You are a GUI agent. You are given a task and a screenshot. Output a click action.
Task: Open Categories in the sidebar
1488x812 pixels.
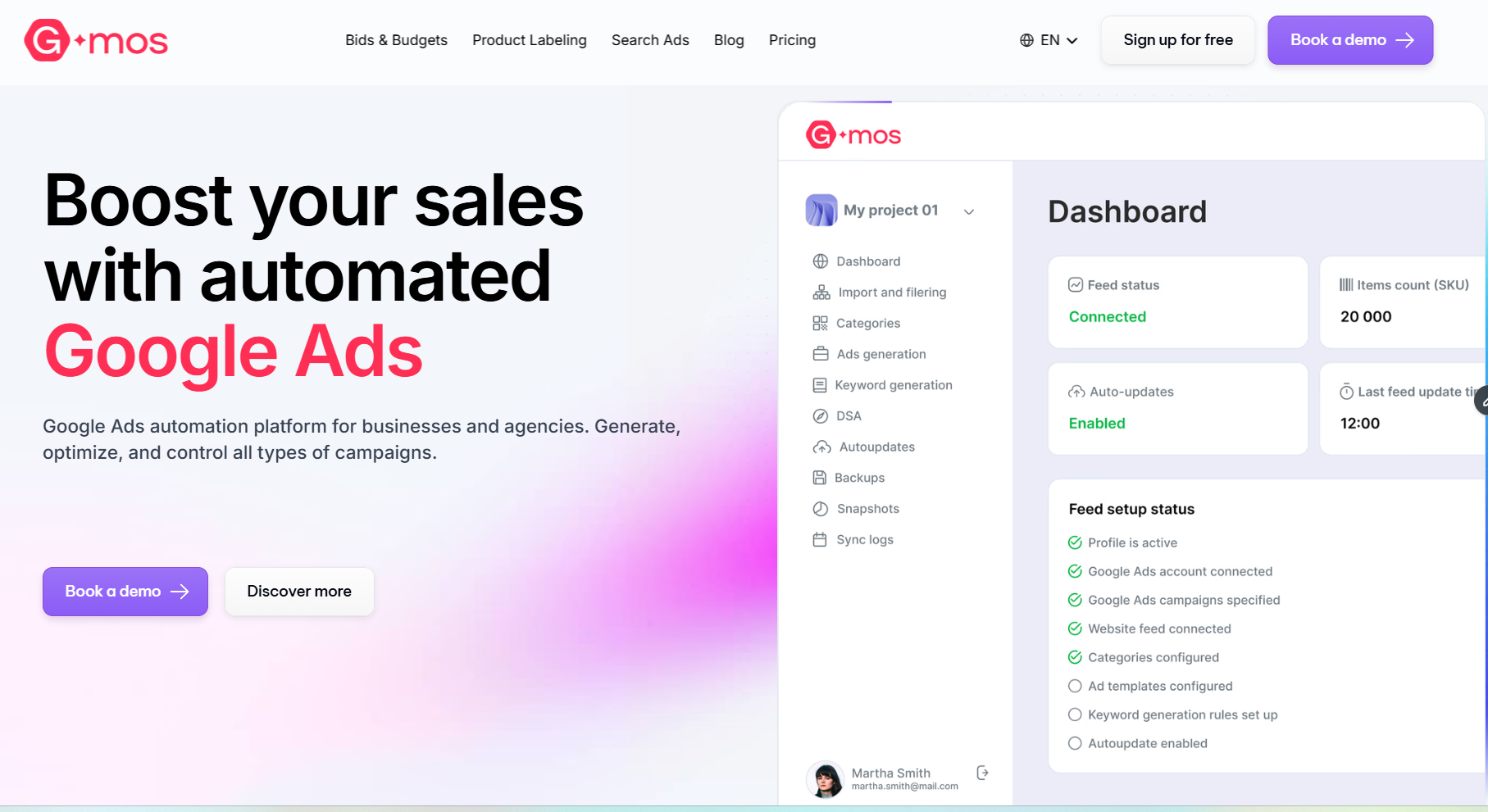click(868, 324)
